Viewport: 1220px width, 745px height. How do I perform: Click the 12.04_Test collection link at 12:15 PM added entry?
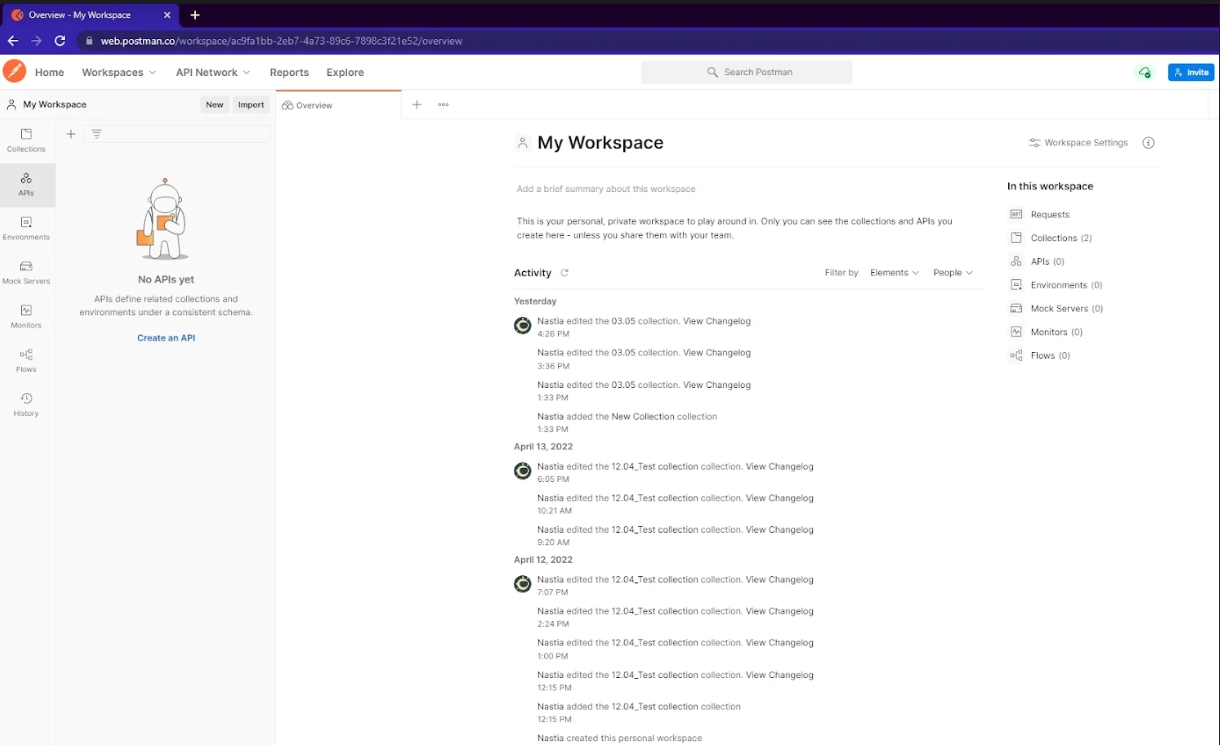654,706
